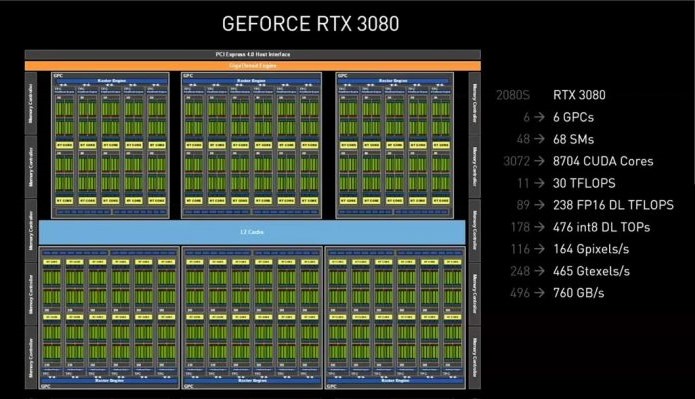Click the 30 TFLOPS value

tap(584, 183)
